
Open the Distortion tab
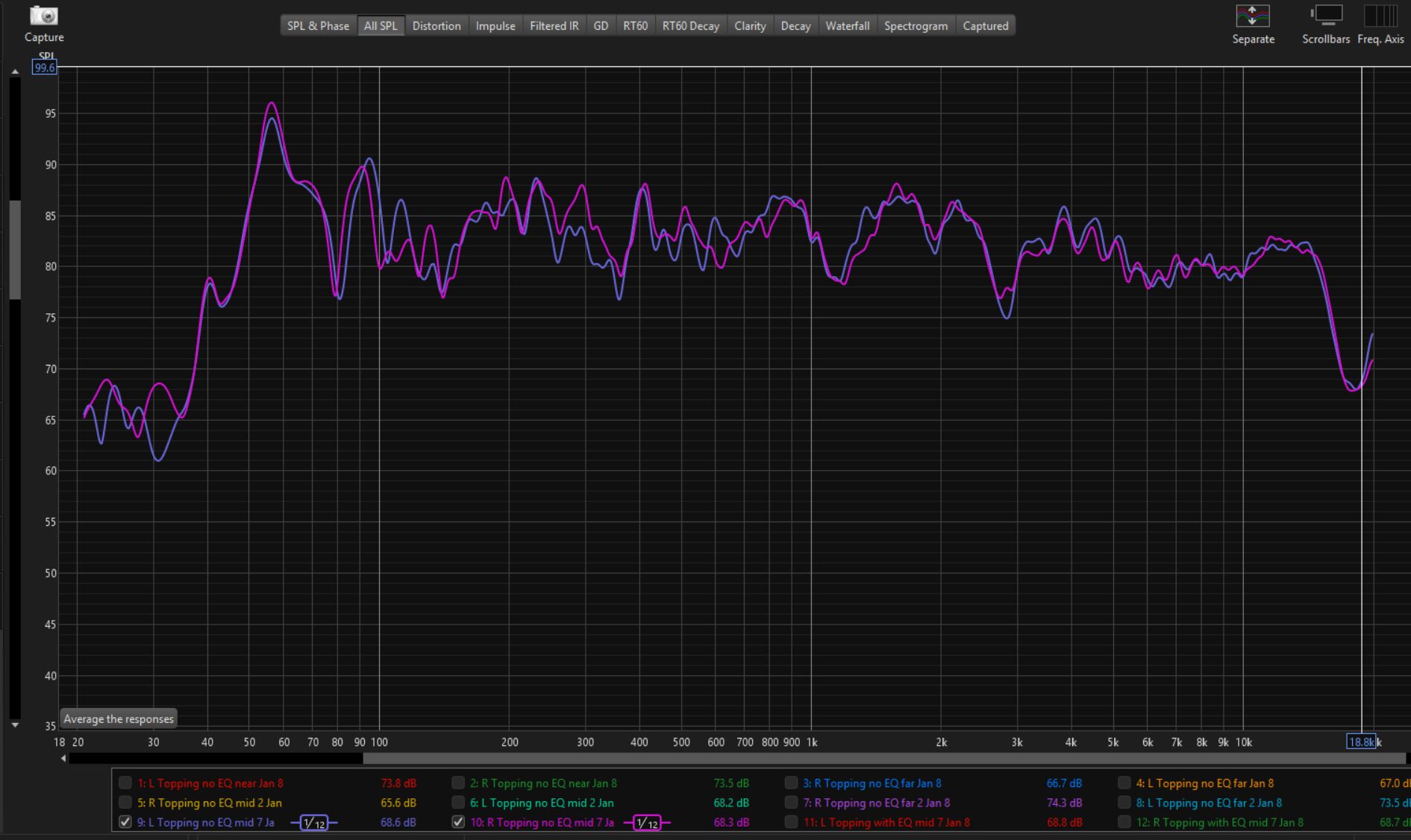pos(436,26)
